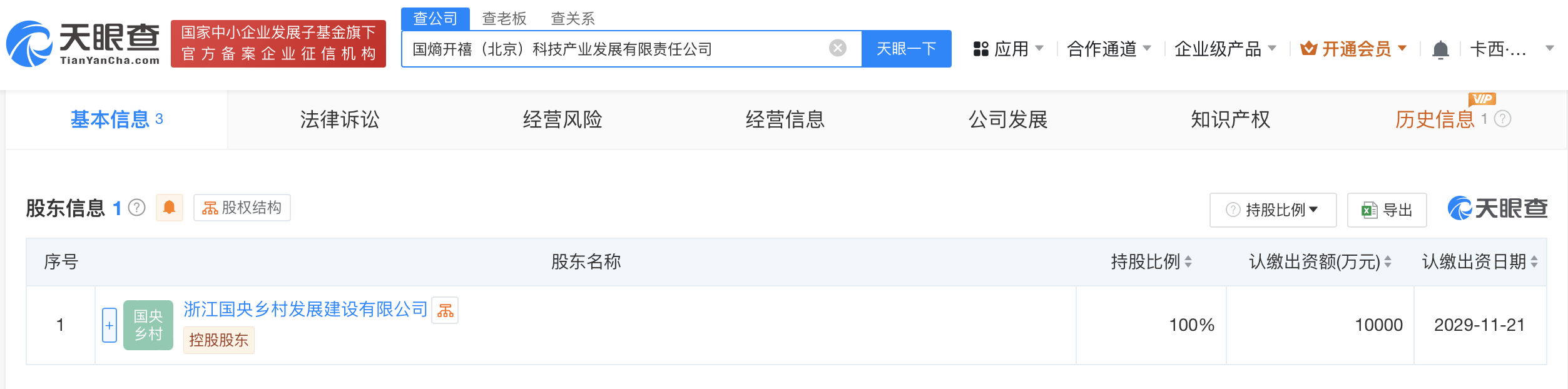Viewport: 1568px width, 389px height.
Task: Sort by 认缴出资日期 column
Action: (1534, 262)
